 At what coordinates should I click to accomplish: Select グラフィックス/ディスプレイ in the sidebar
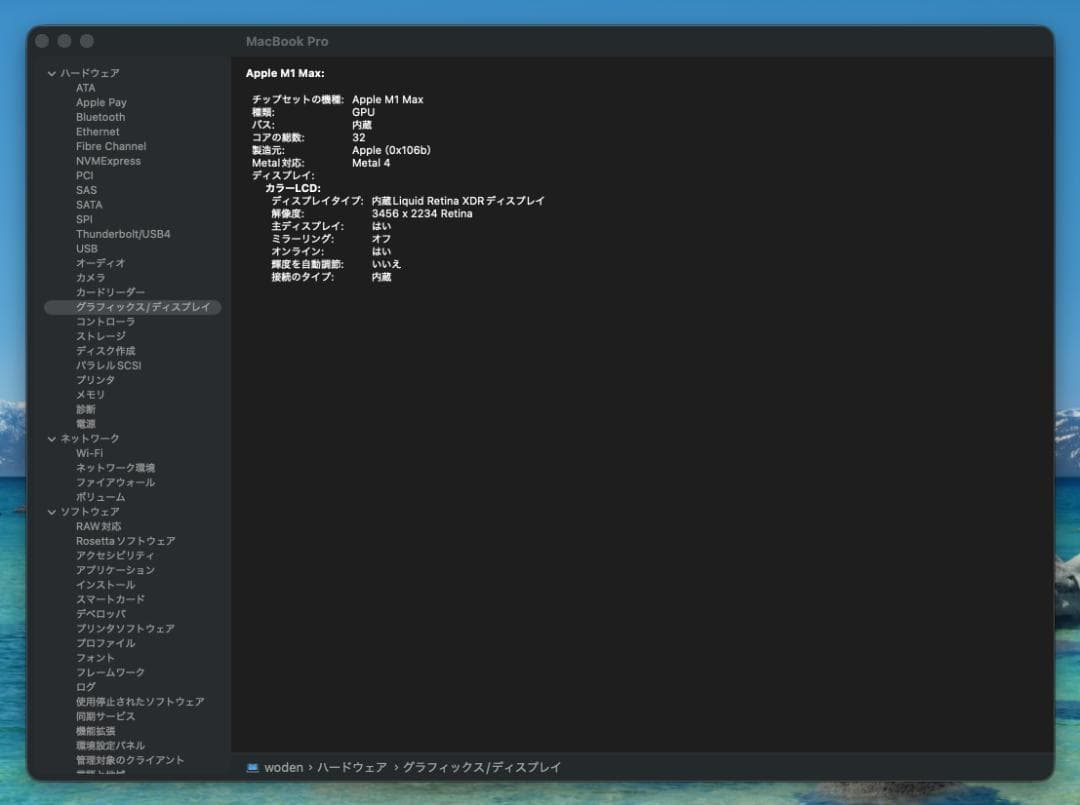(x=132, y=307)
